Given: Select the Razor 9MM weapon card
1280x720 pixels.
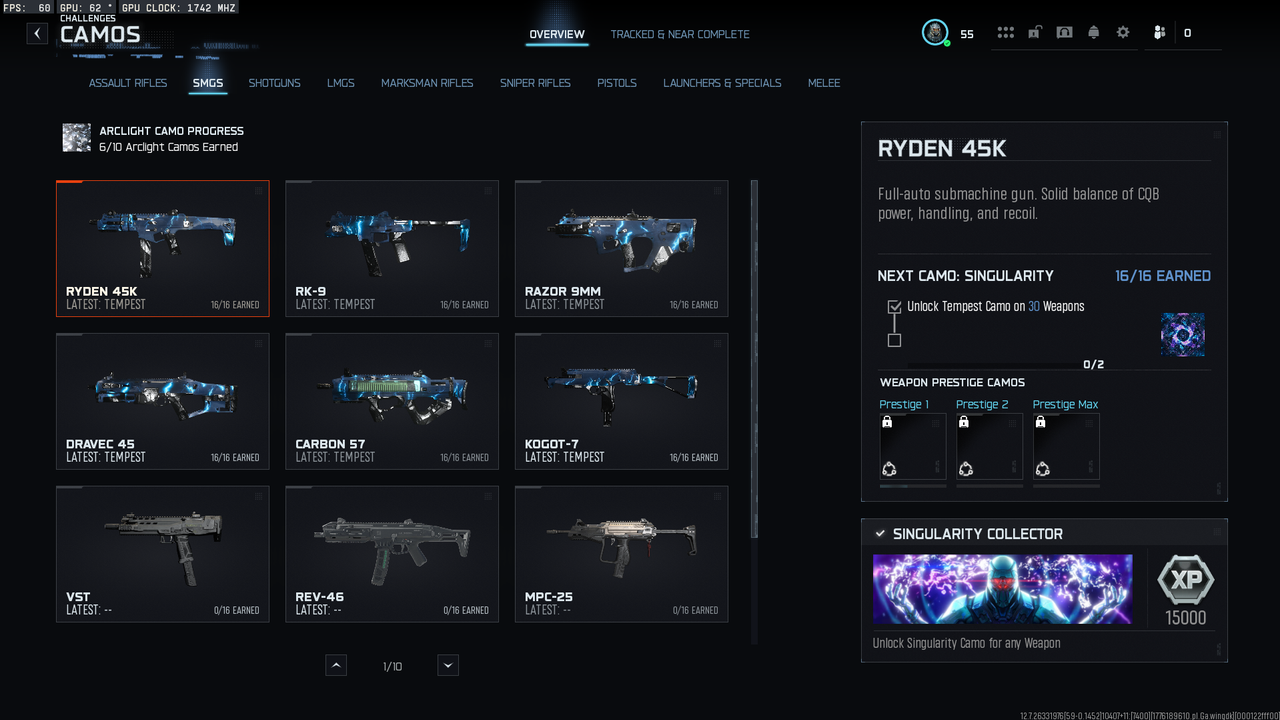Looking at the screenshot, I should 622,248.
